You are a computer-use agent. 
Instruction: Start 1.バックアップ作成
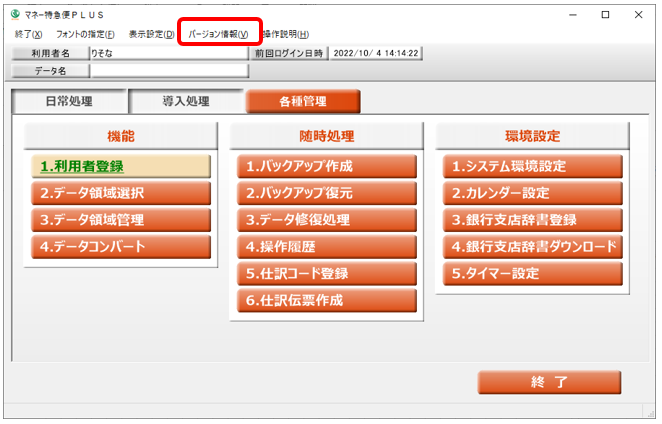[327, 166]
